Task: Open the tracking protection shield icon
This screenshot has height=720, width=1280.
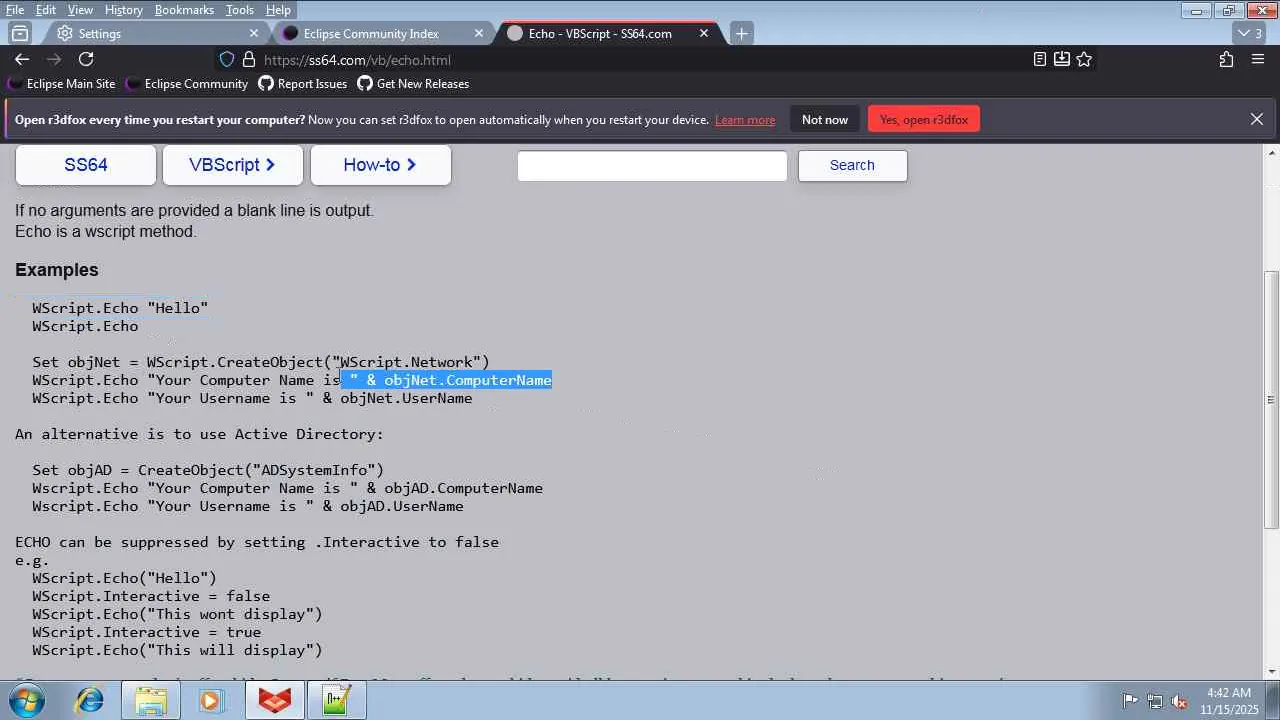Action: (x=227, y=59)
